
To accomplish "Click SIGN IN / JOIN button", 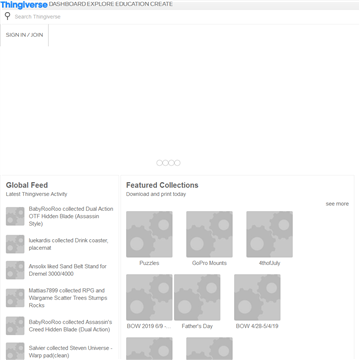I will (x=24, y=35).
